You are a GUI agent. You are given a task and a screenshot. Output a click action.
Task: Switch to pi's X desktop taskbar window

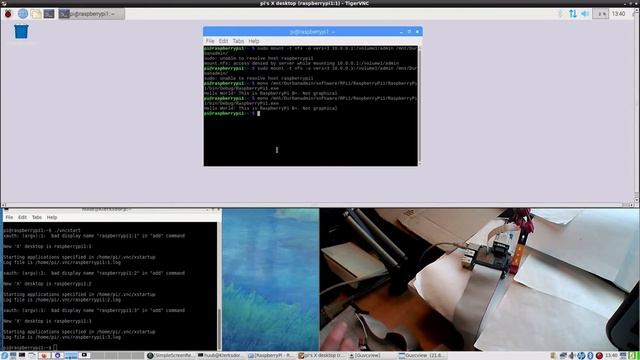click(x=322, y=356)
